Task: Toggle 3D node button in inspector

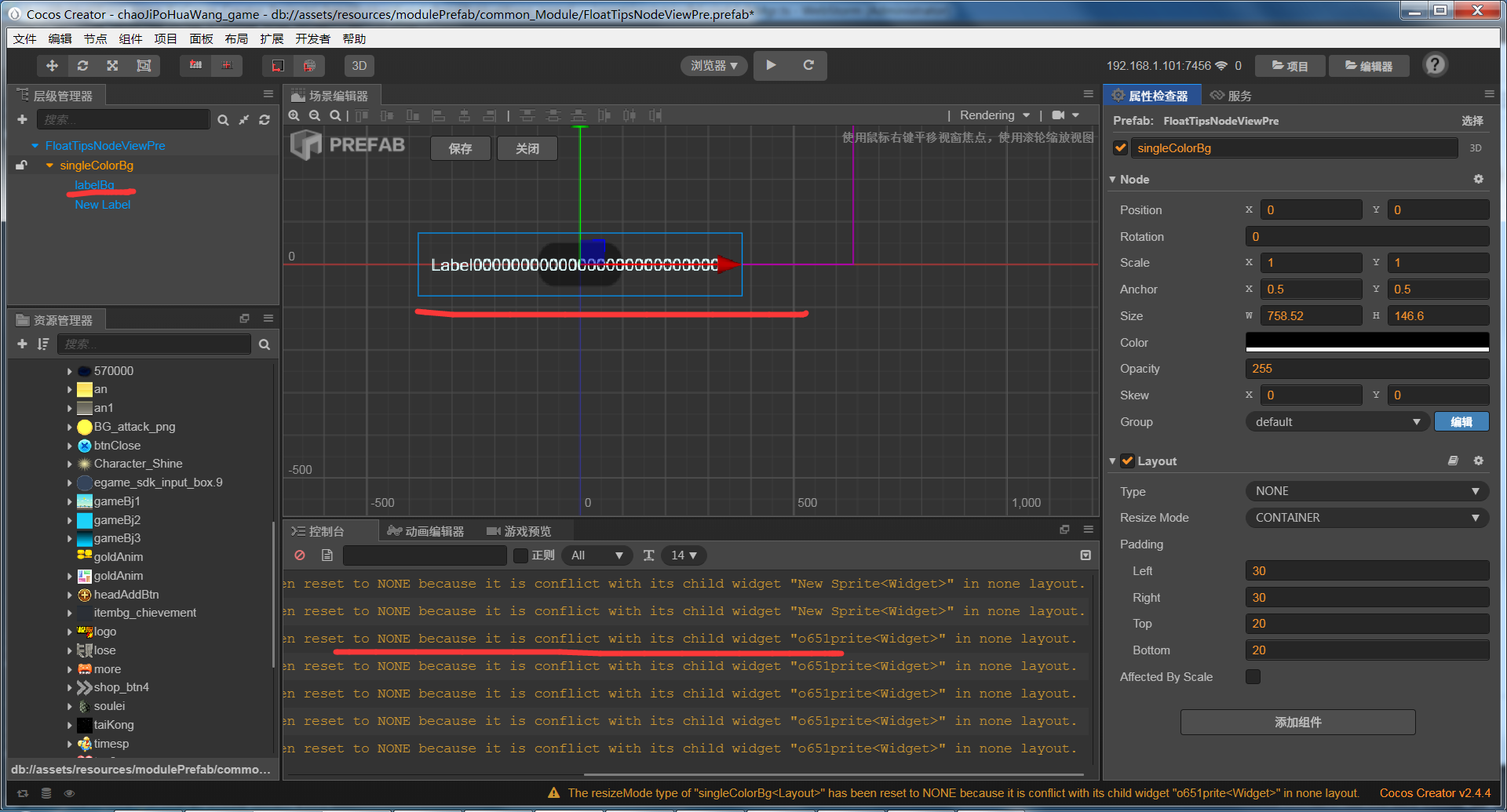Action: (x=1476, y=147)
